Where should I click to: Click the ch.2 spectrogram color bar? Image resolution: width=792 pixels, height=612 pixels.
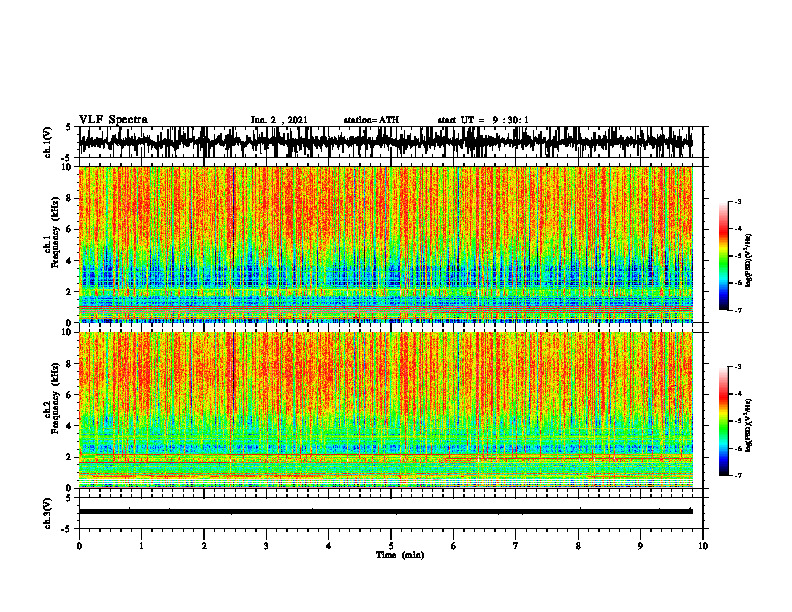(724, 421)
